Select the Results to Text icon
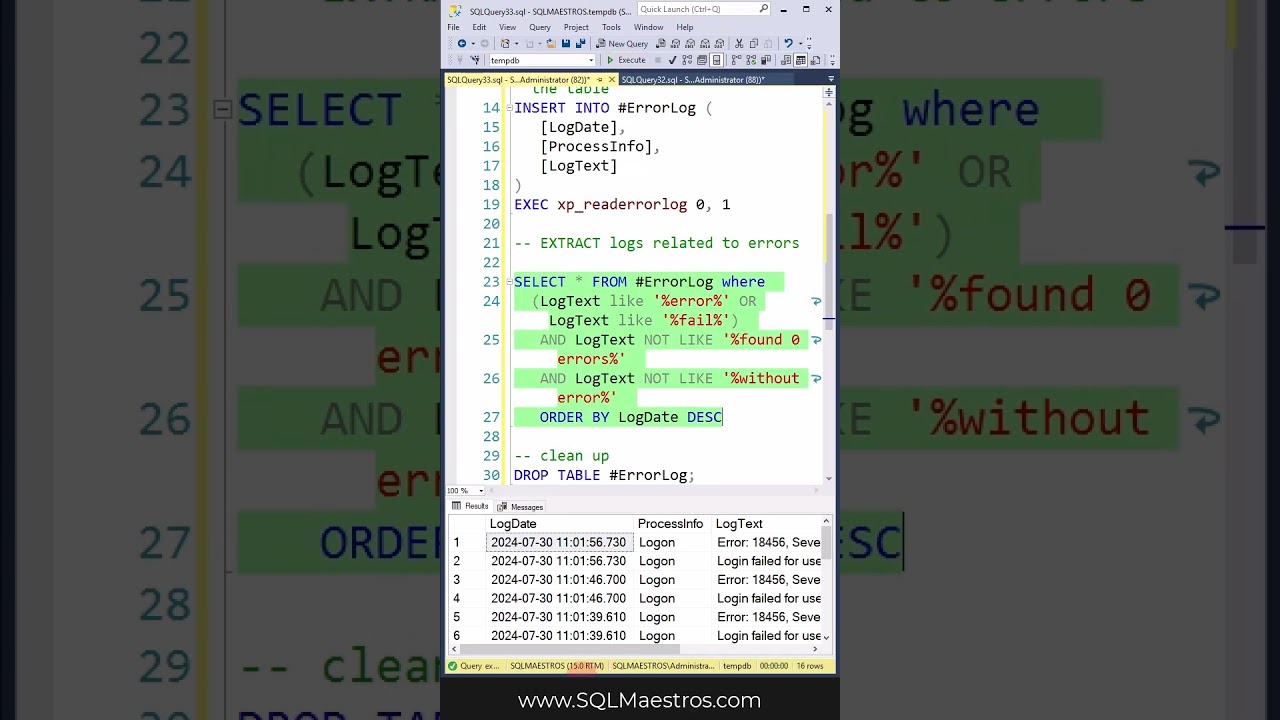The height and width of the screenshot is (720, 1280). [786, 60]
